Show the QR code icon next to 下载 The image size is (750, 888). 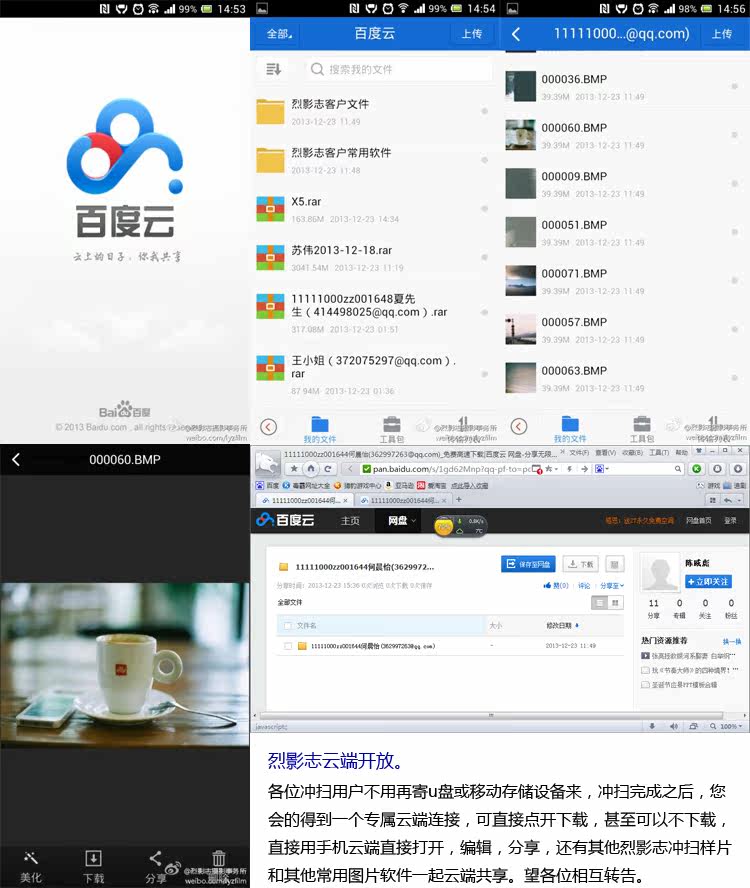(x=615, y=563)
